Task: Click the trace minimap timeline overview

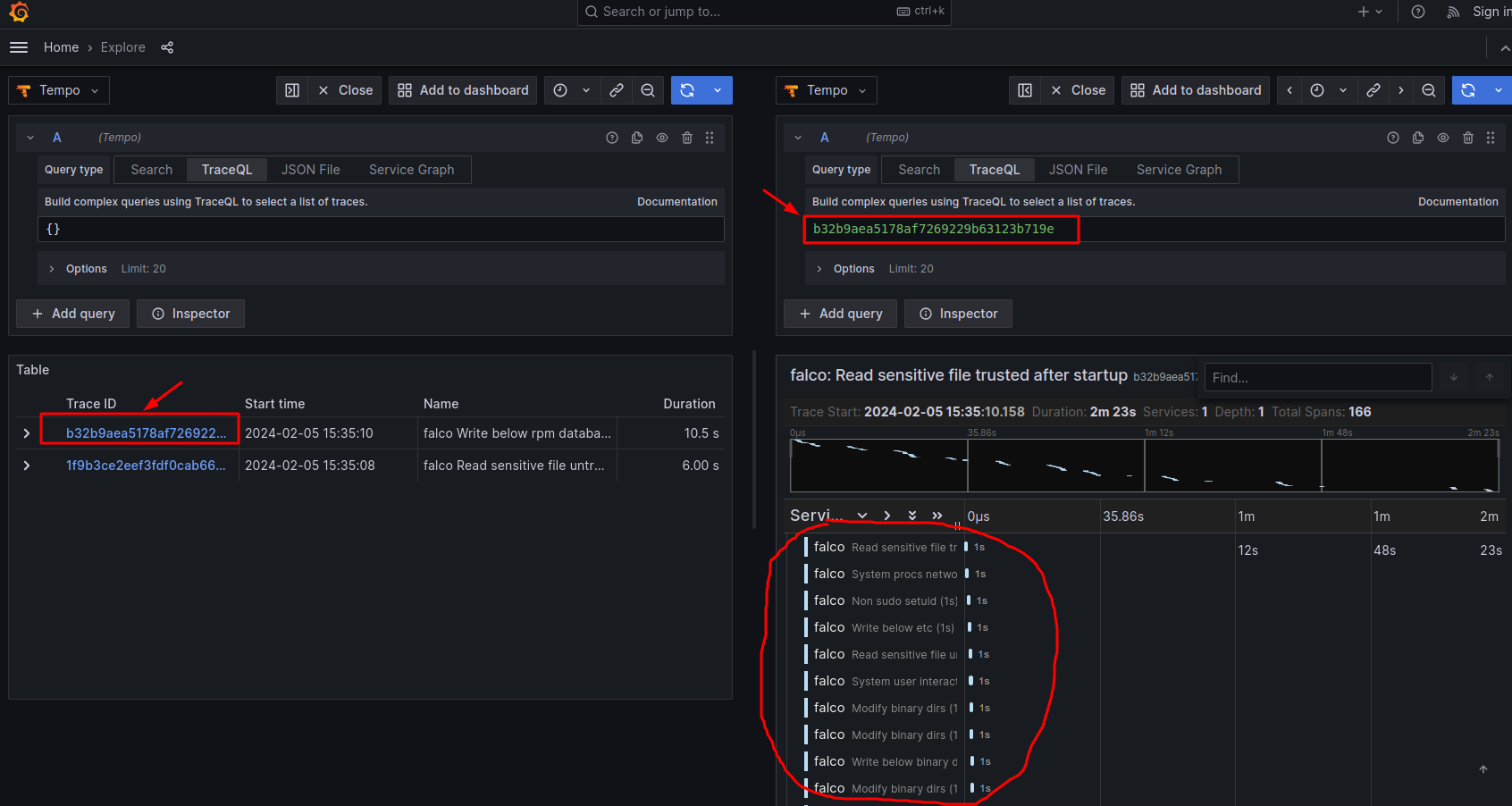Action: pyautogui.click(x=1145, y=465)
